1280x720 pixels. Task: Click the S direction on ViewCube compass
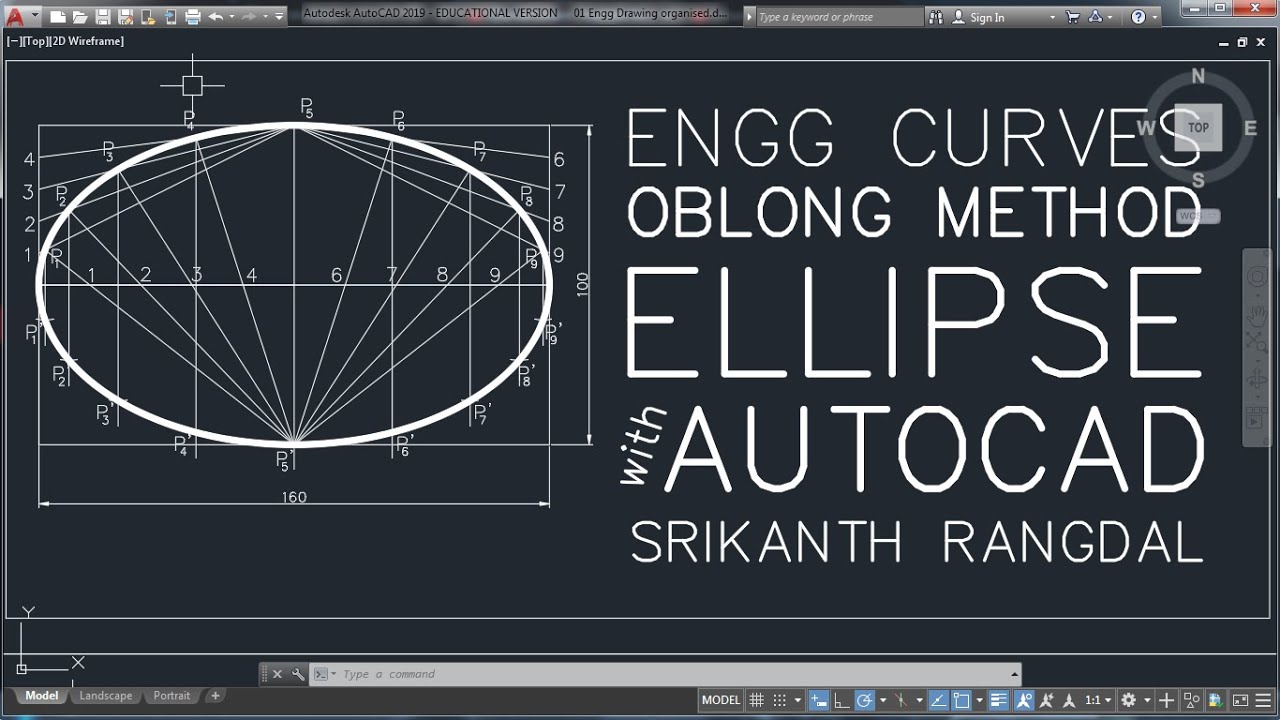1198,181
